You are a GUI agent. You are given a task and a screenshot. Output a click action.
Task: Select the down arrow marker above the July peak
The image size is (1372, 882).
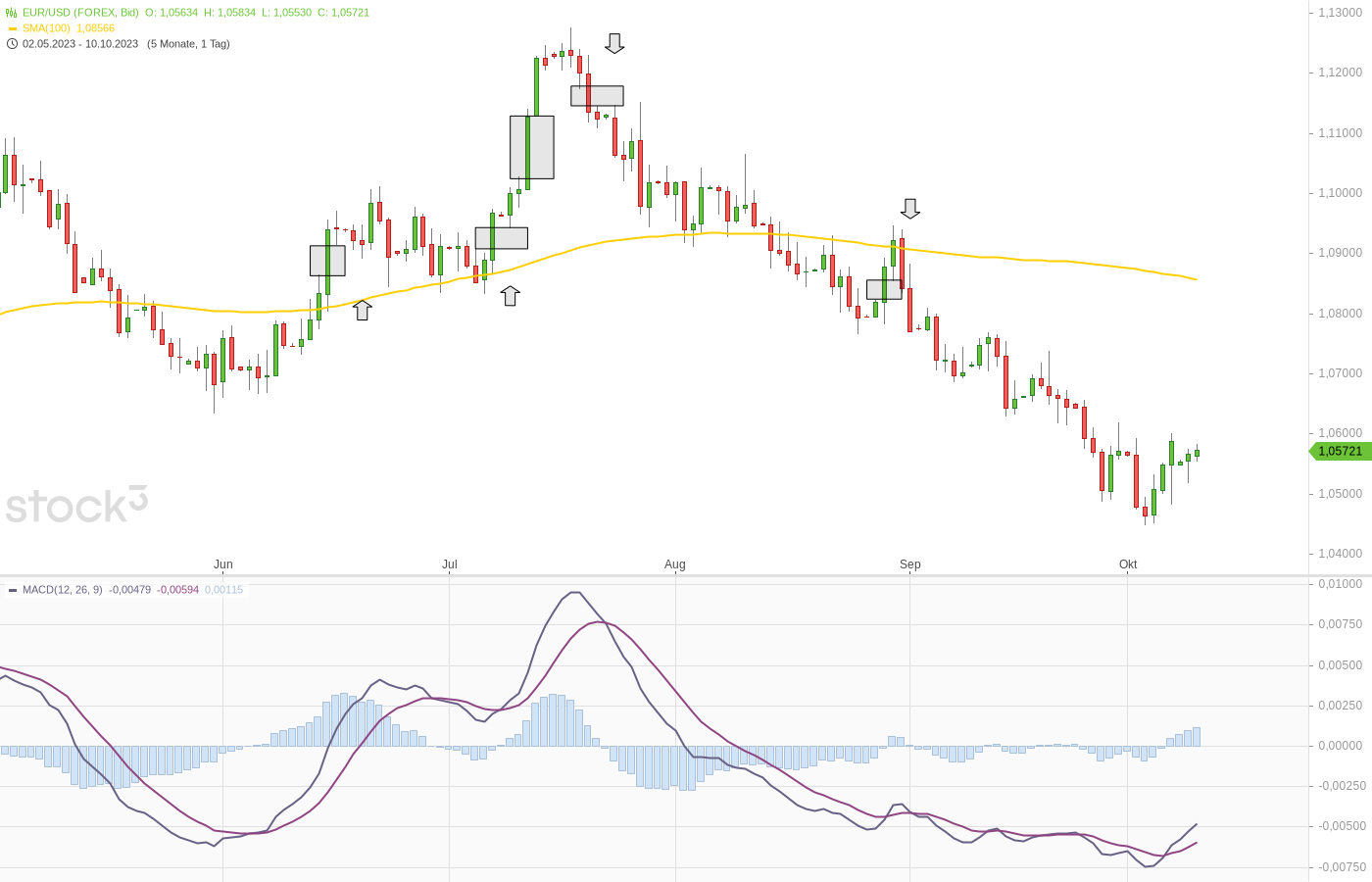pyautogui.click(x=614, y=43)
